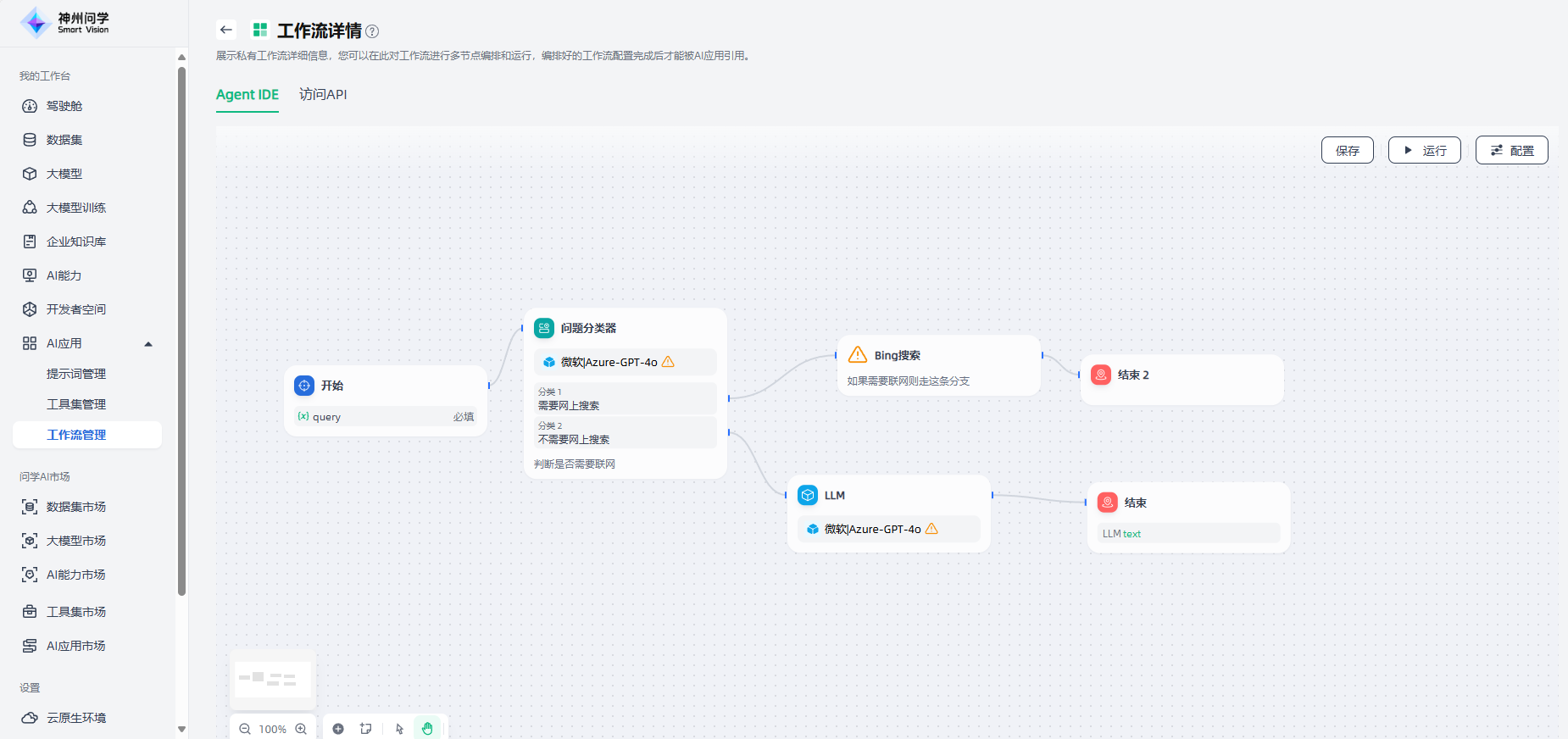
Task: Click the add node plus icon
Action: (x=338, y=729)
